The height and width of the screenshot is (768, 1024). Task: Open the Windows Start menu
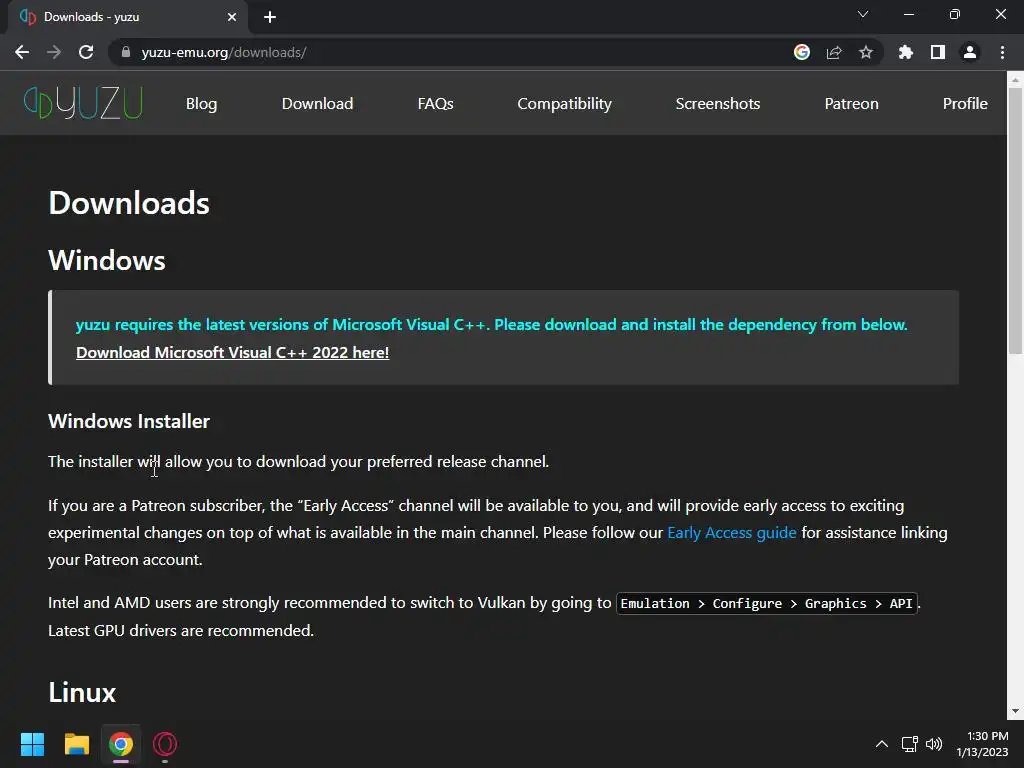point(32,744)
